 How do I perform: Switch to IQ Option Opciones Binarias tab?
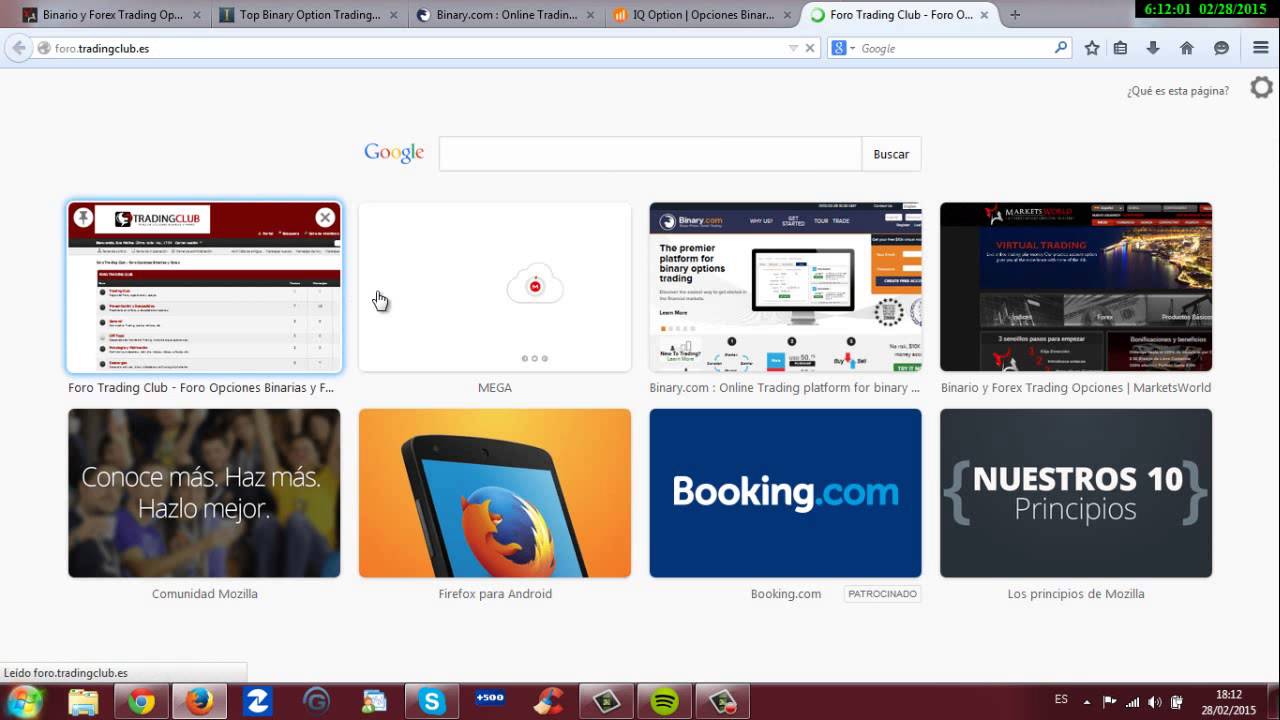[x=703, y=15]
